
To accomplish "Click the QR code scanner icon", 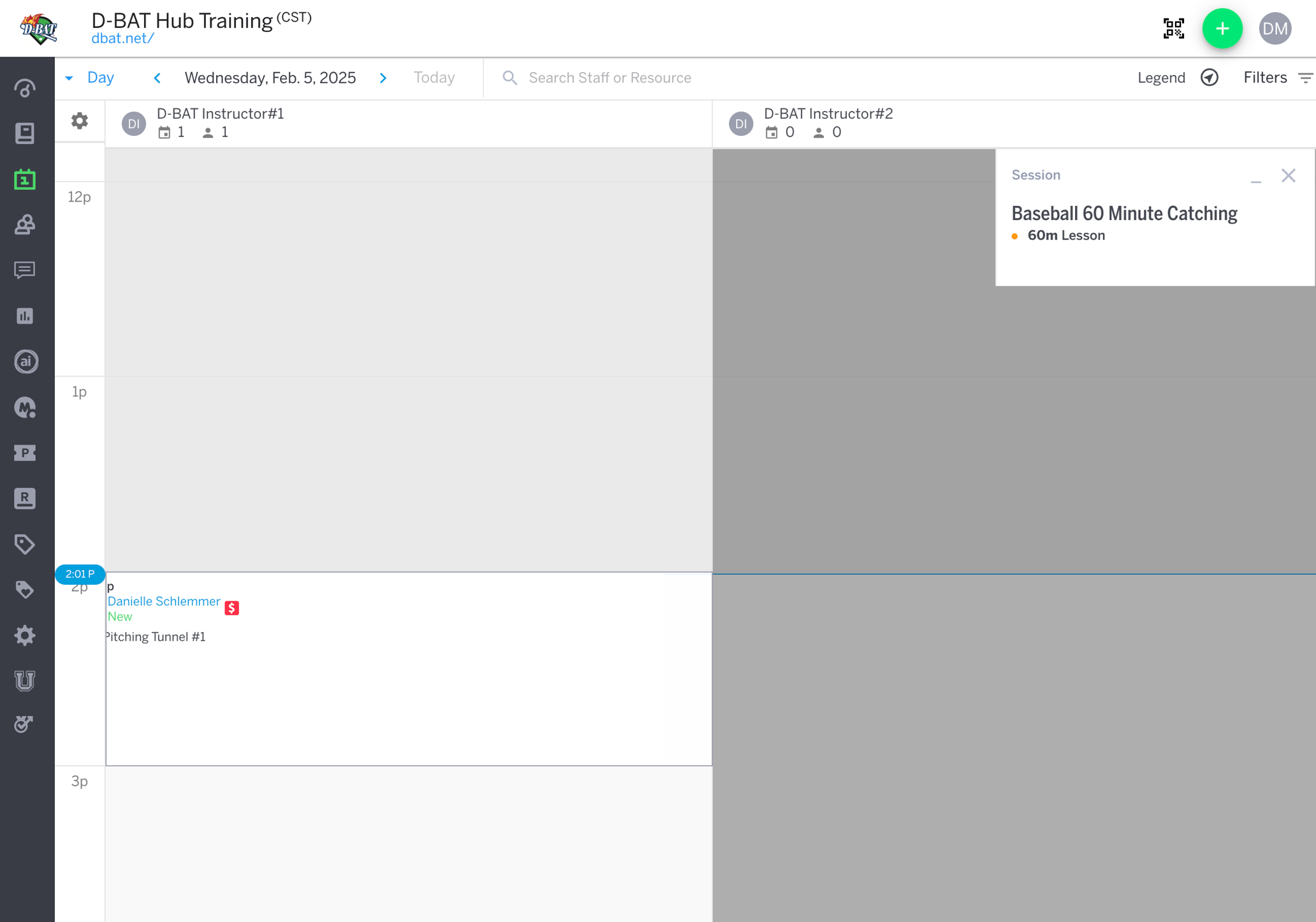I will [x=1173, y=29].
